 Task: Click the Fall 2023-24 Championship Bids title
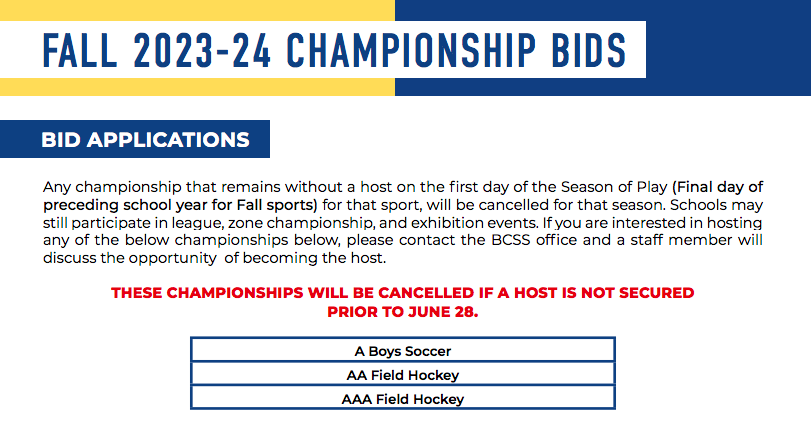pos(334,50)
